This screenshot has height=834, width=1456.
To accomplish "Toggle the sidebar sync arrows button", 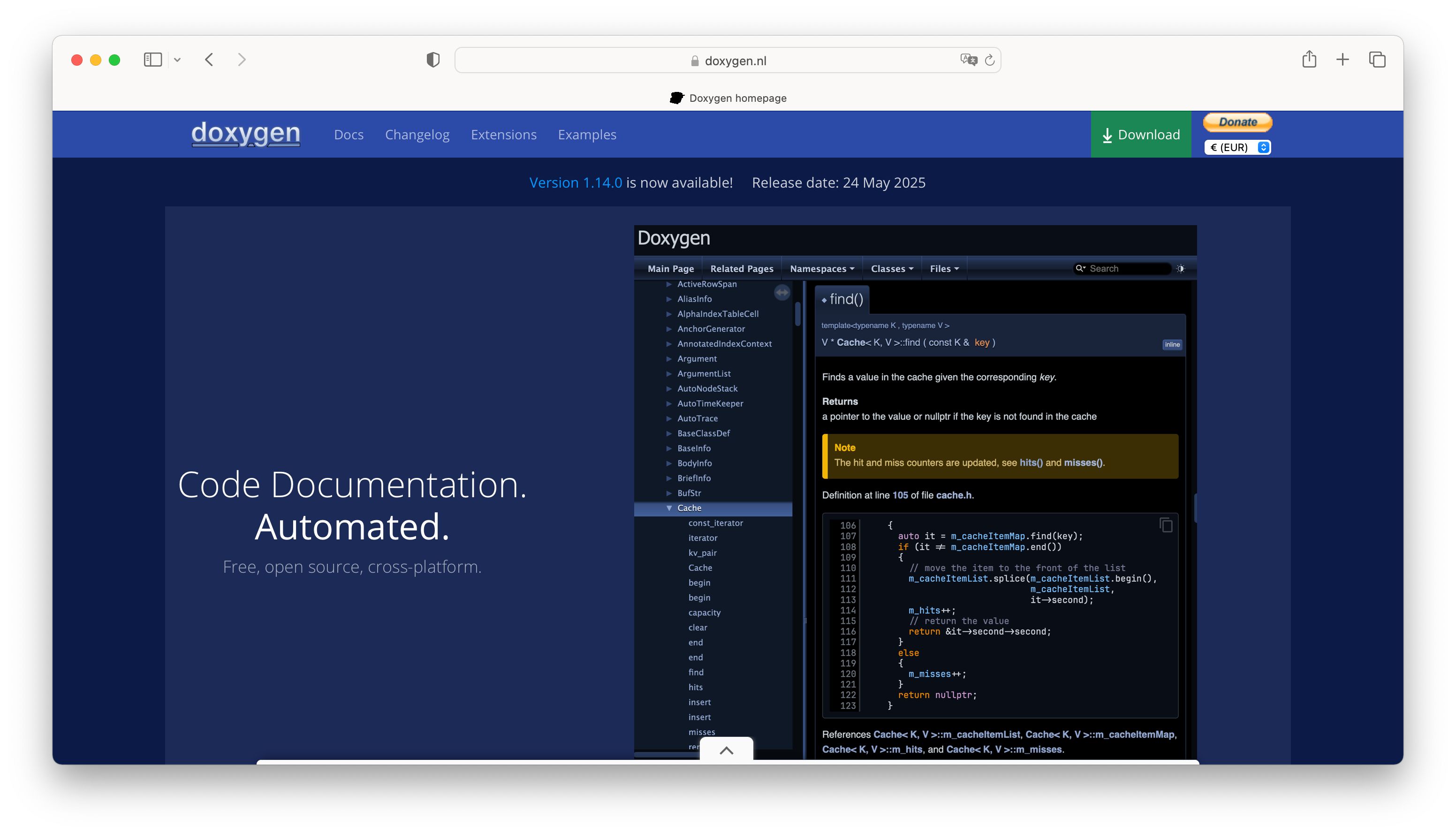I will click(x=782, y=293).
